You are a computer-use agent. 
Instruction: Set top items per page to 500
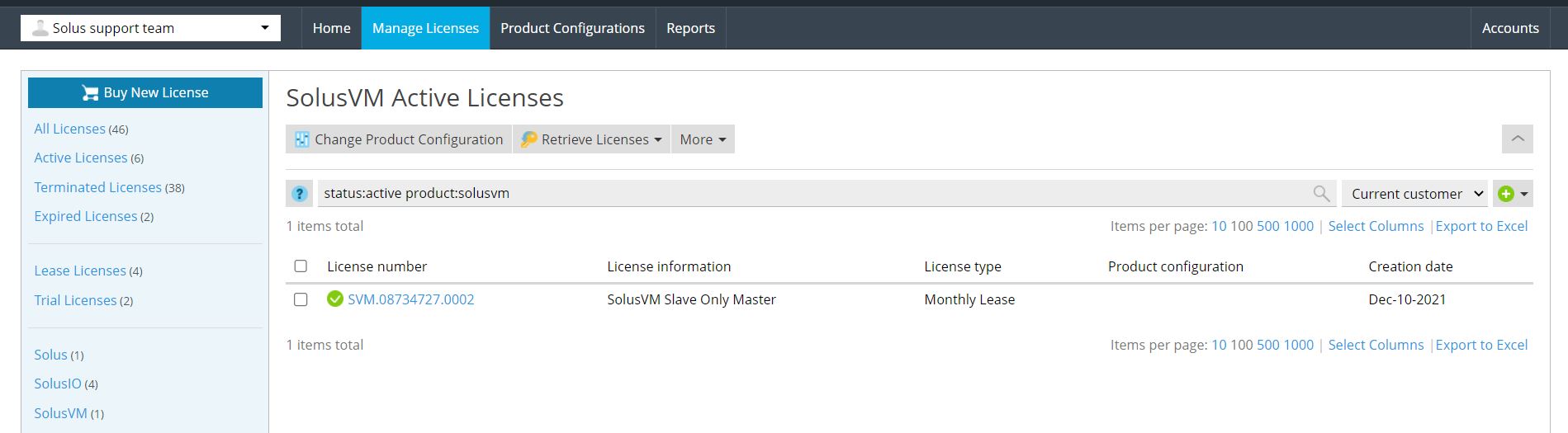pos(1268,226)
